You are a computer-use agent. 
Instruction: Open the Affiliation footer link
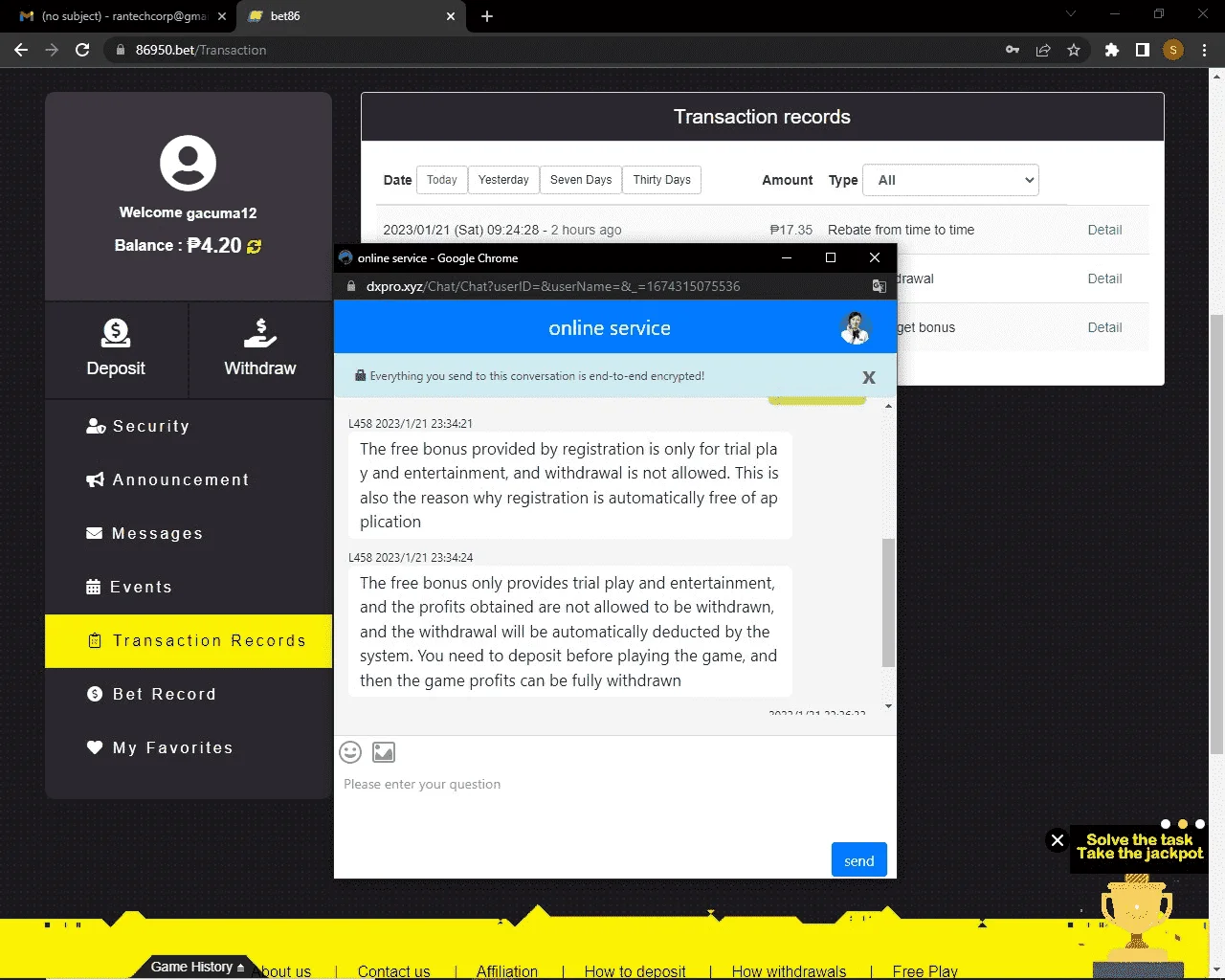click(x=506, y=971)
